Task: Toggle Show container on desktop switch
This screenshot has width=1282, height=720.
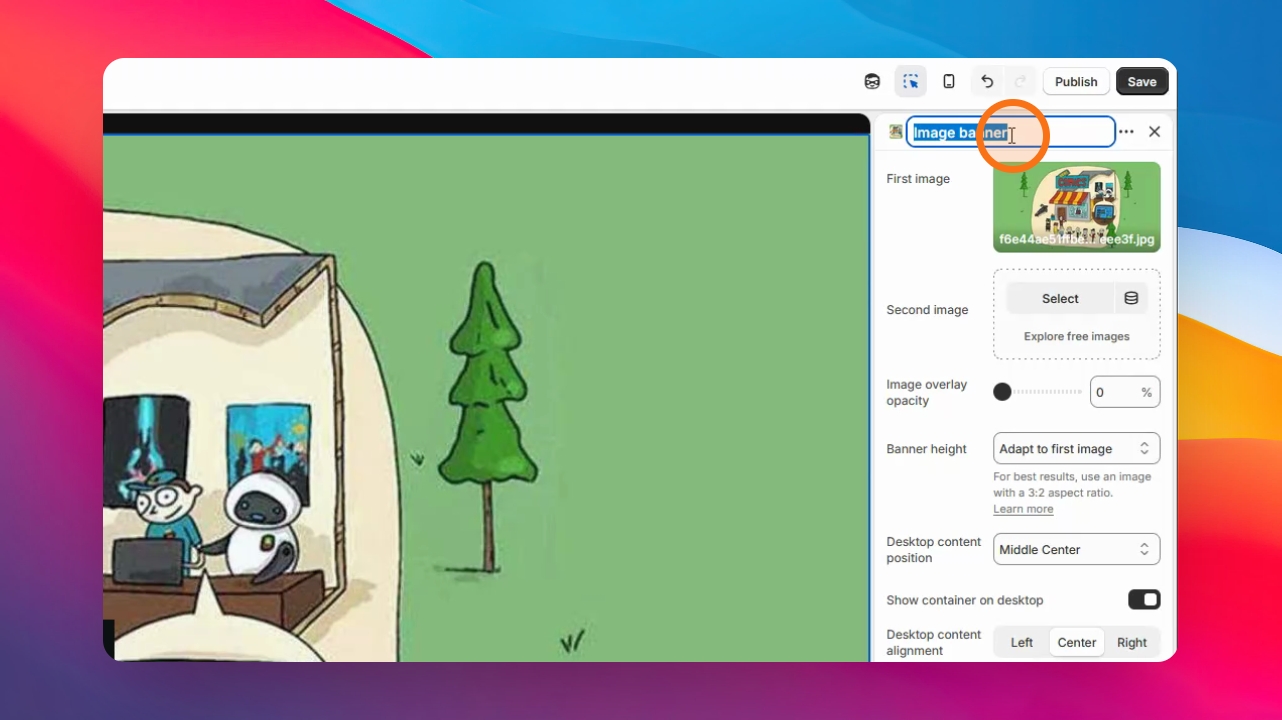Action: pyautogui.click(x=1144, y=600)
